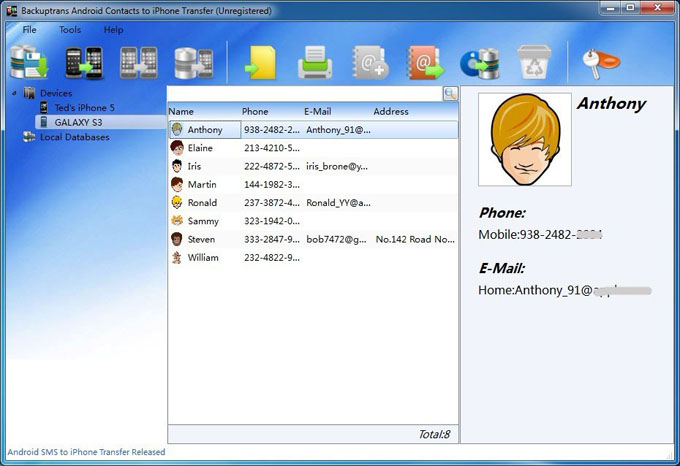Image resolution: width=680 pixels, height=466 pixels.
Task: Click email Ronald_YY@a...
Action: 338,202
